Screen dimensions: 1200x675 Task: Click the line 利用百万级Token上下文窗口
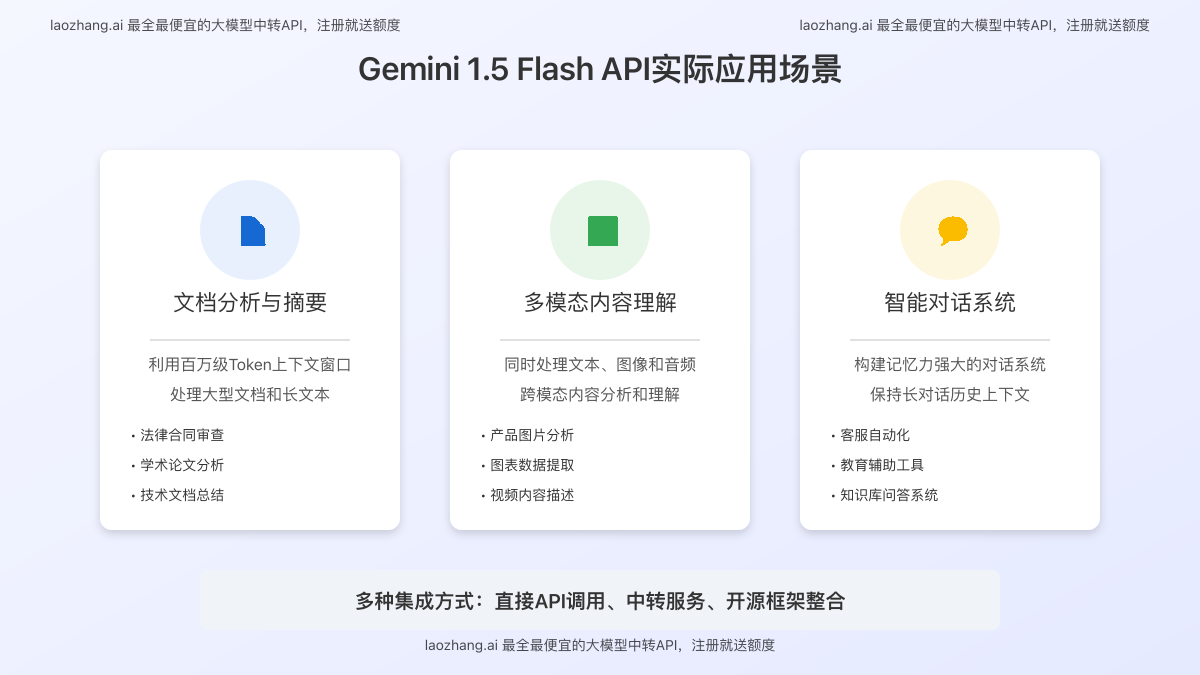[x=250, y=365]
